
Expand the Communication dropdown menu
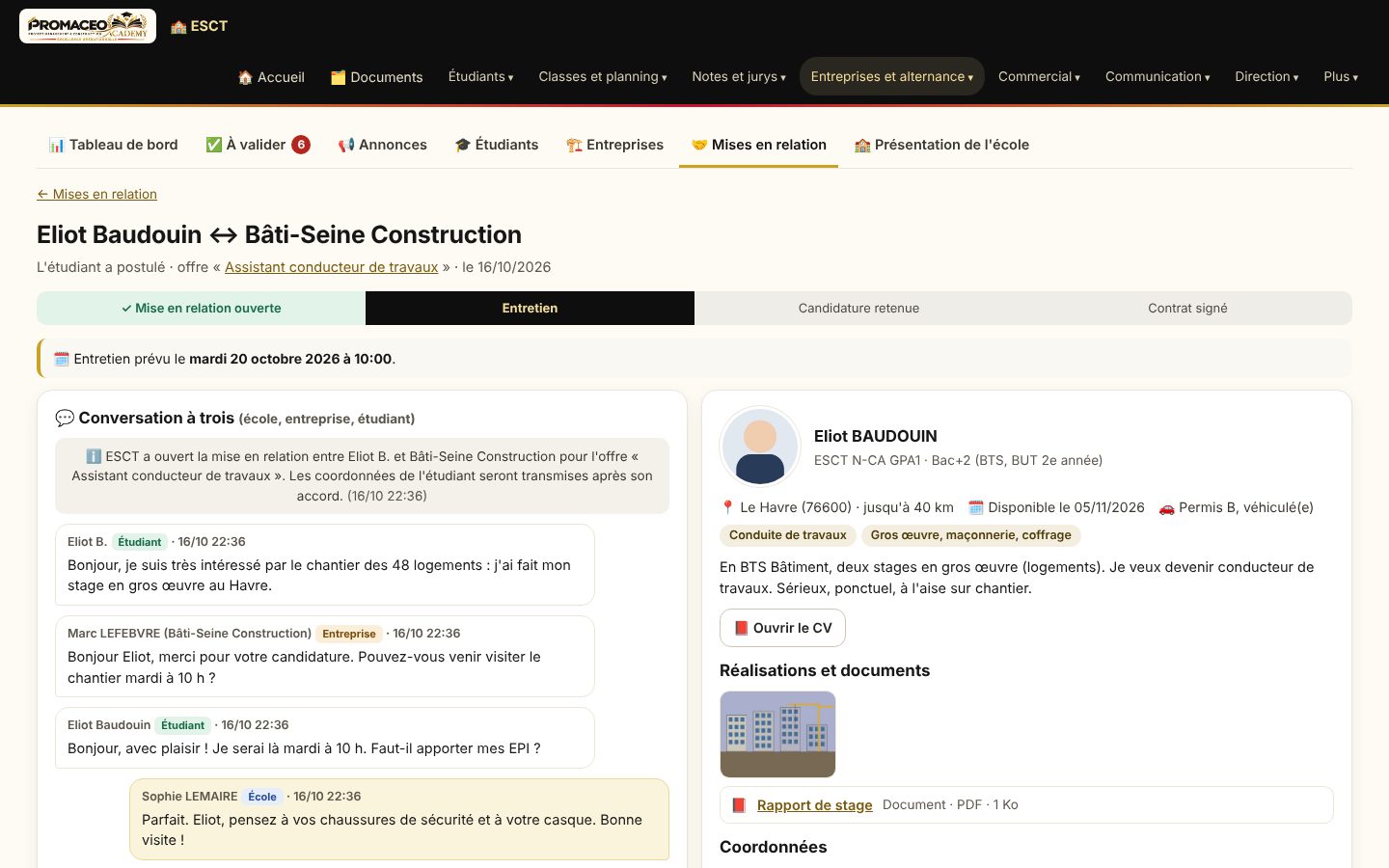point(1157,76)
